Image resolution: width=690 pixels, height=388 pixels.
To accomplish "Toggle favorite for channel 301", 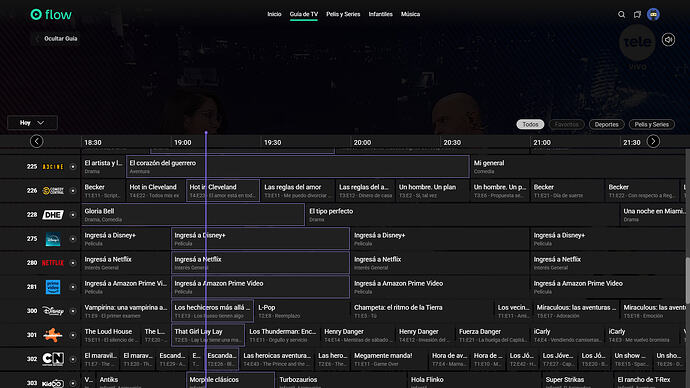I will pos(73,335).
